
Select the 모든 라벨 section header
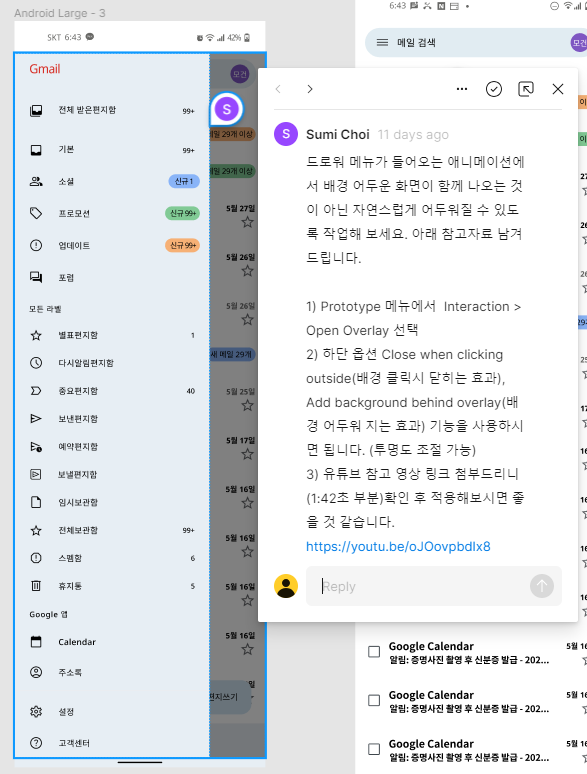pos(45,309)
